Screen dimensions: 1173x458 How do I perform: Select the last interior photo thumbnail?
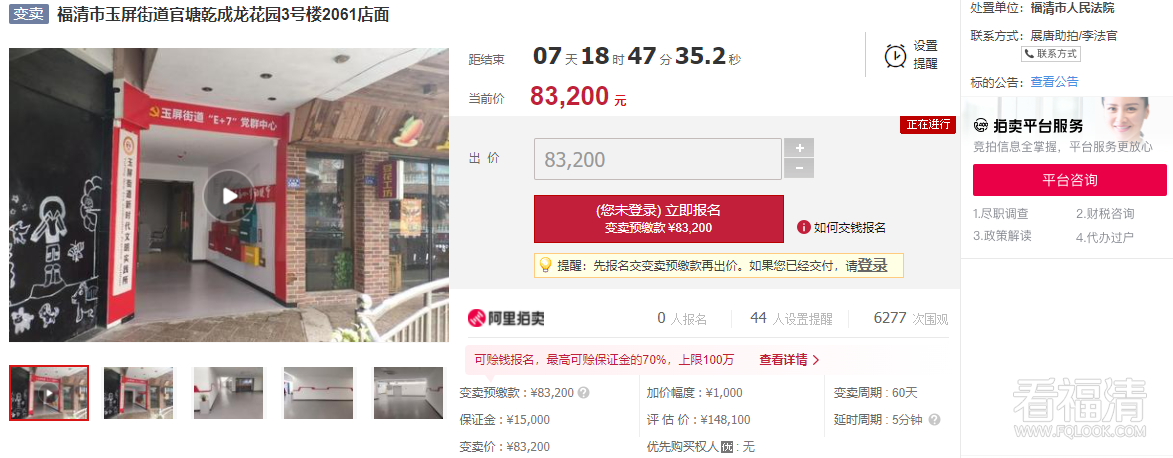(x=408, y=393)
